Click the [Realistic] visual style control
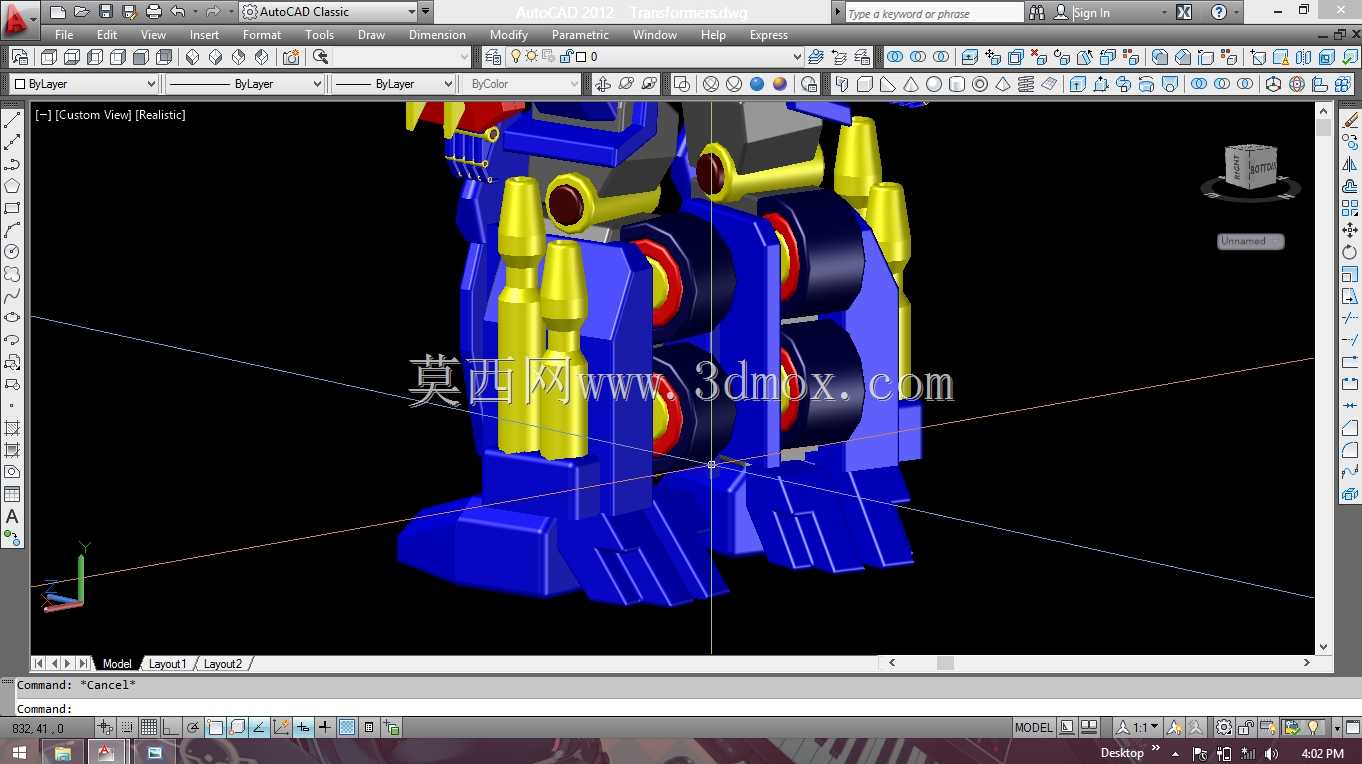Screen dimensions: 1362x764 pyautogui.click(x=160, y=115)
